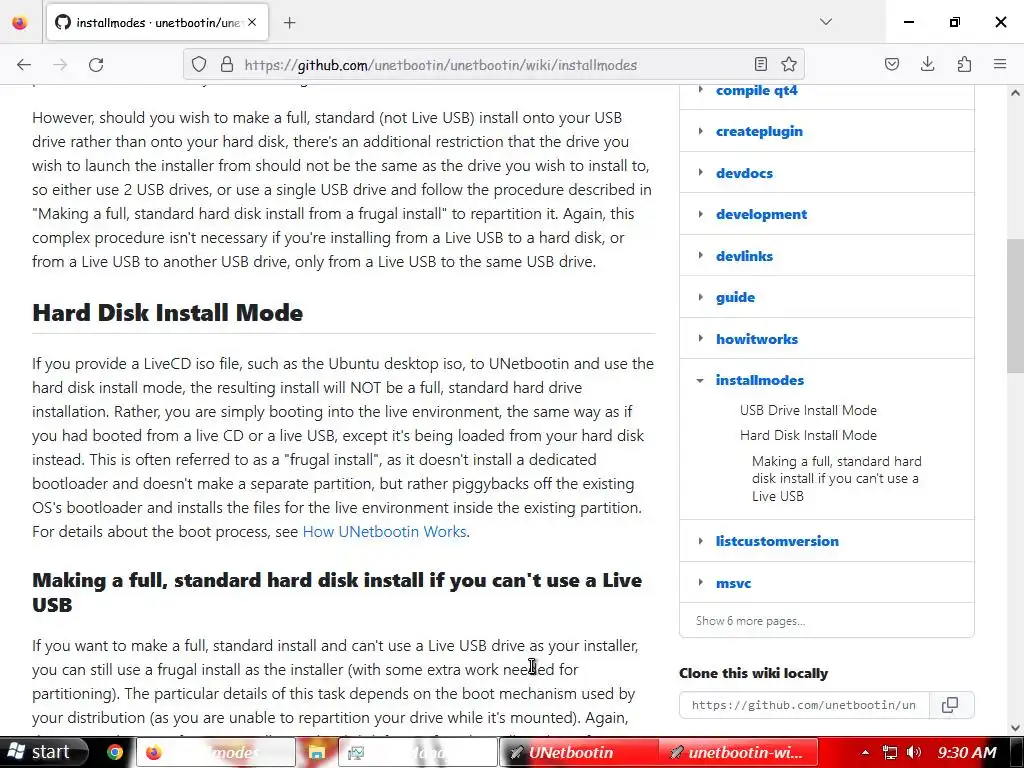Open the msvc link
Screen dimensions: 1024x768
tap(733, 583)
